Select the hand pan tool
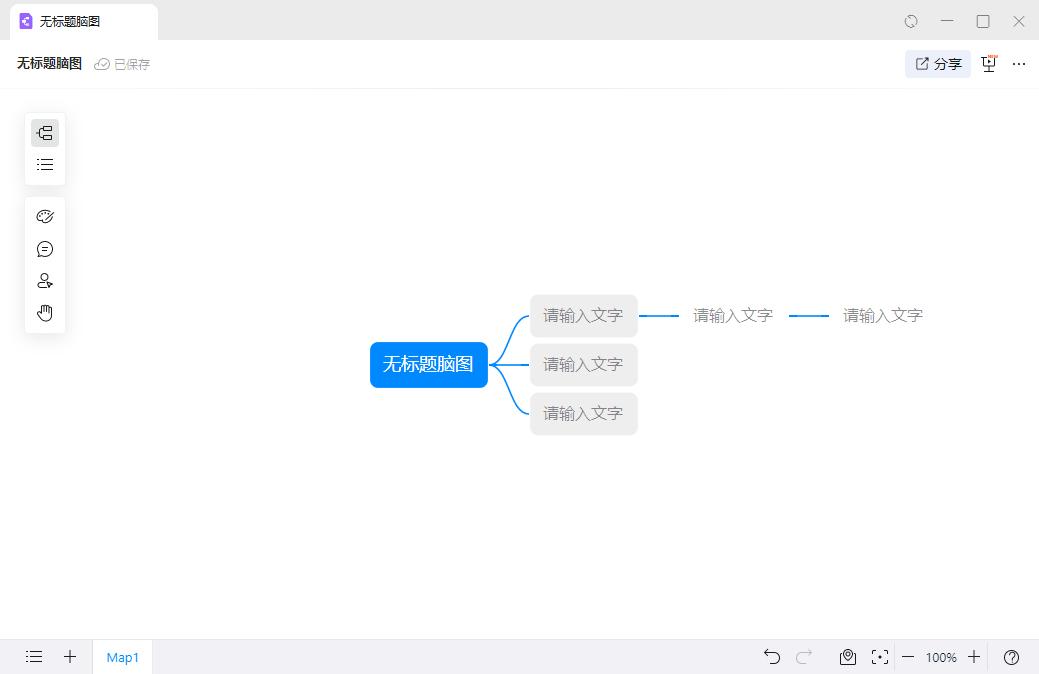This screenshot has height=674, width=1039. pyautogui.click(x=45, y=313)
